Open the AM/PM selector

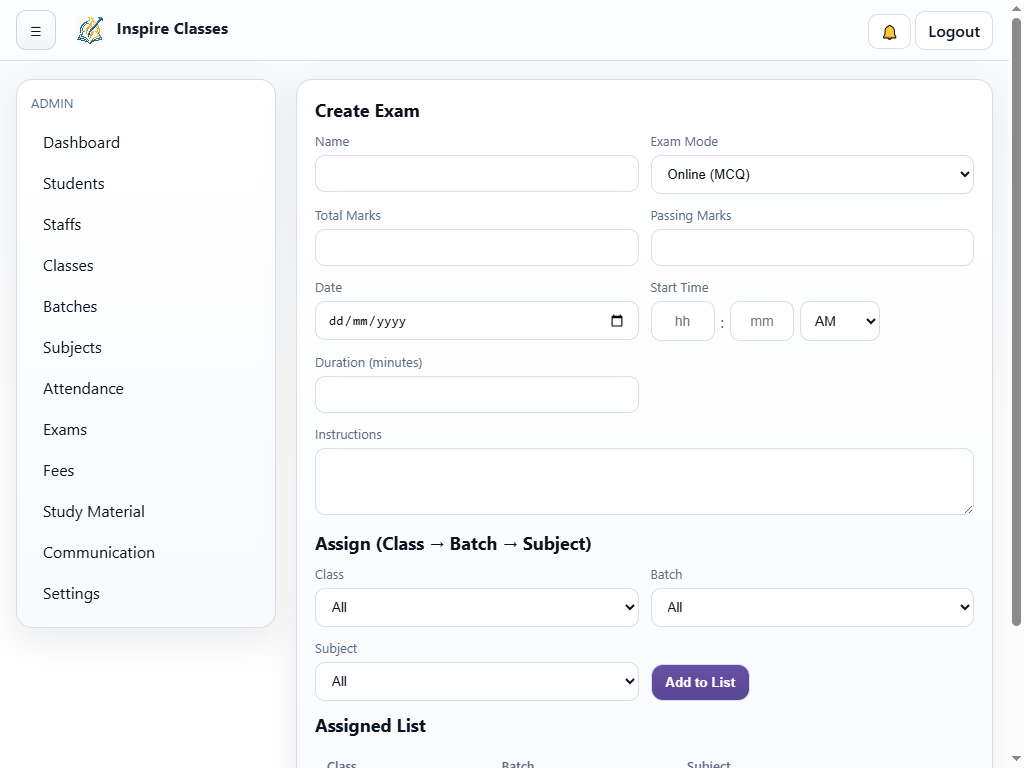click(x=839, y=321)
